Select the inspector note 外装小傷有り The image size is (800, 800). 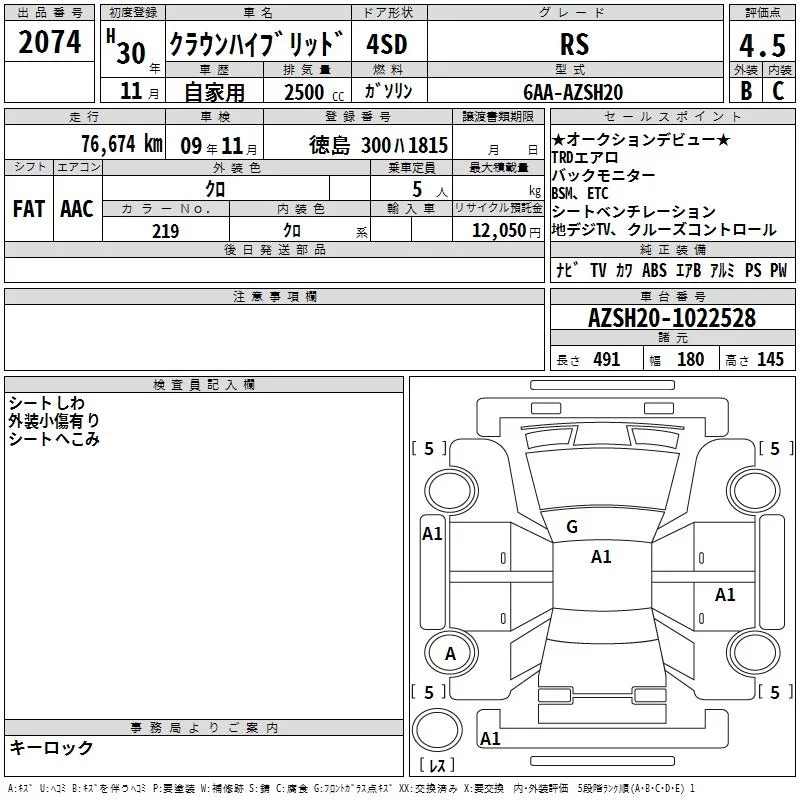[54, 420]
